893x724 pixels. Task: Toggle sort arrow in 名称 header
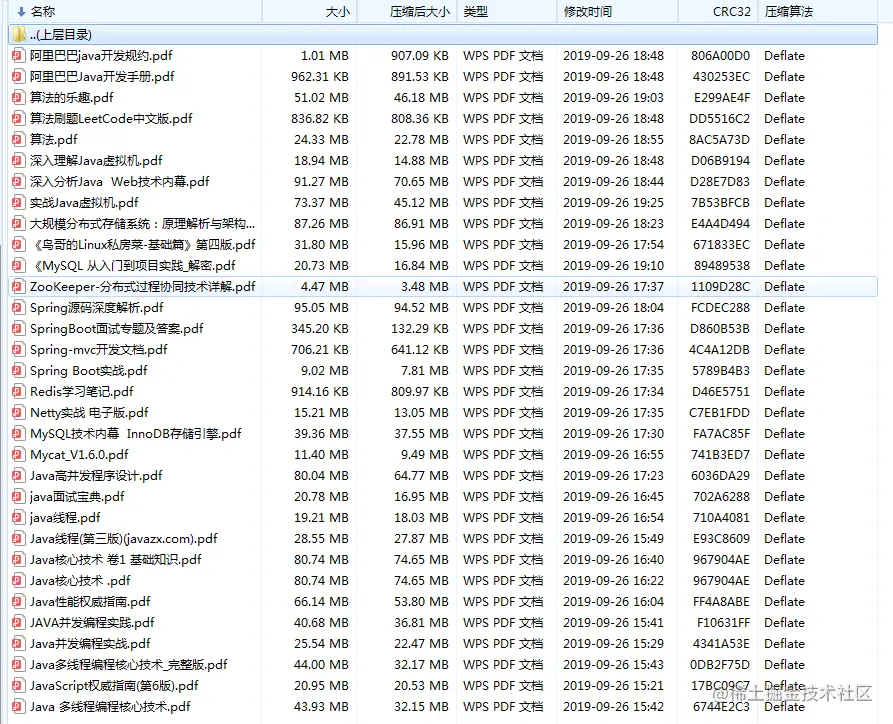tap(21, 11)
